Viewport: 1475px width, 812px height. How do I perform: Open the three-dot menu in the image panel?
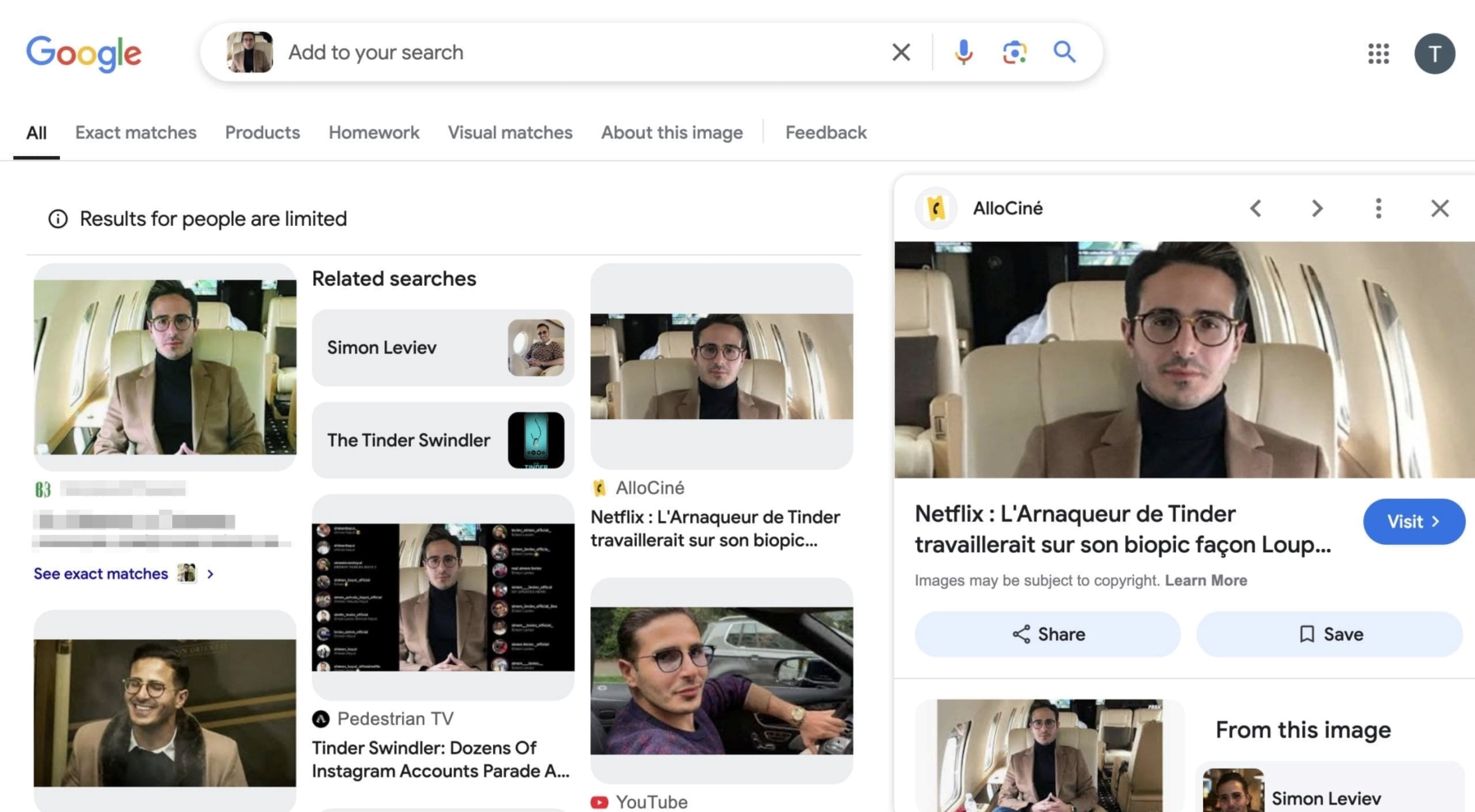[x=1378, y=208]
